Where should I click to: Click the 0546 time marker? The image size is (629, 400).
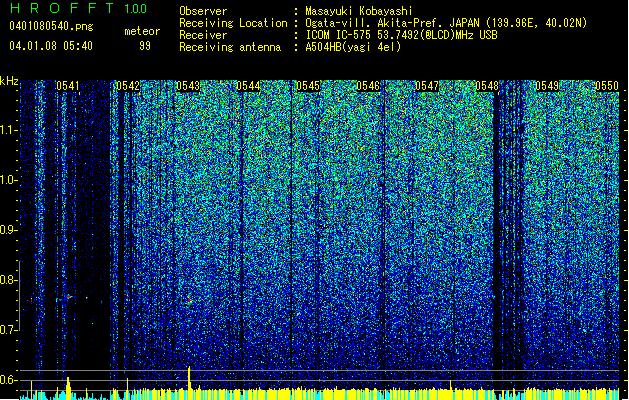[368, 86]
